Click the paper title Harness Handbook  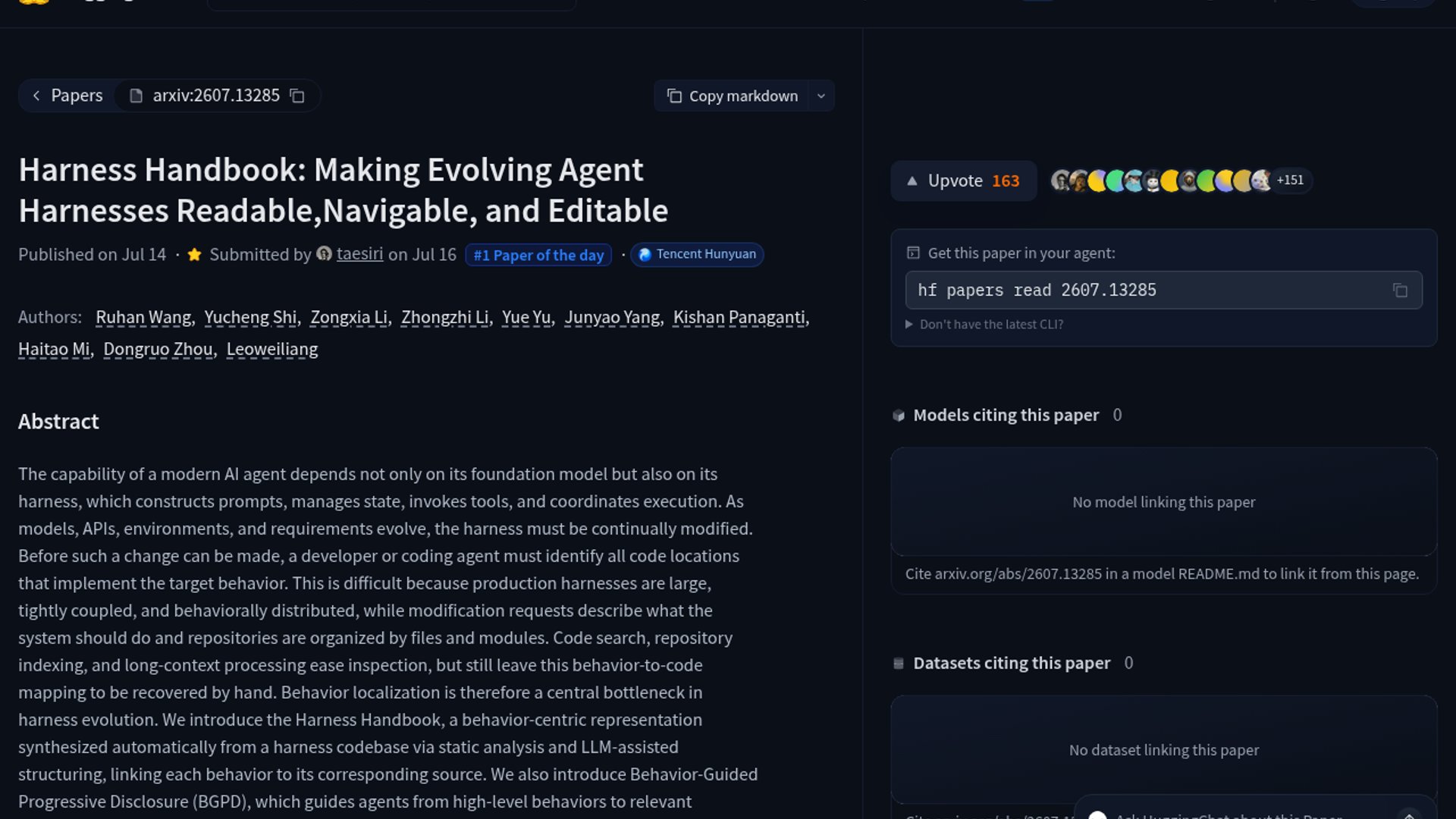344,190
